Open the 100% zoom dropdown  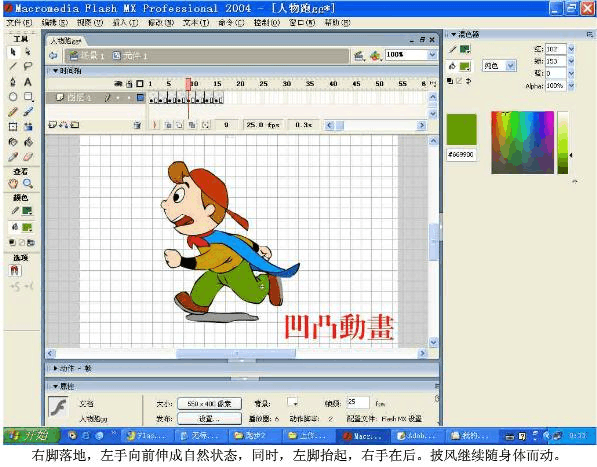click(x=432, y=55)
